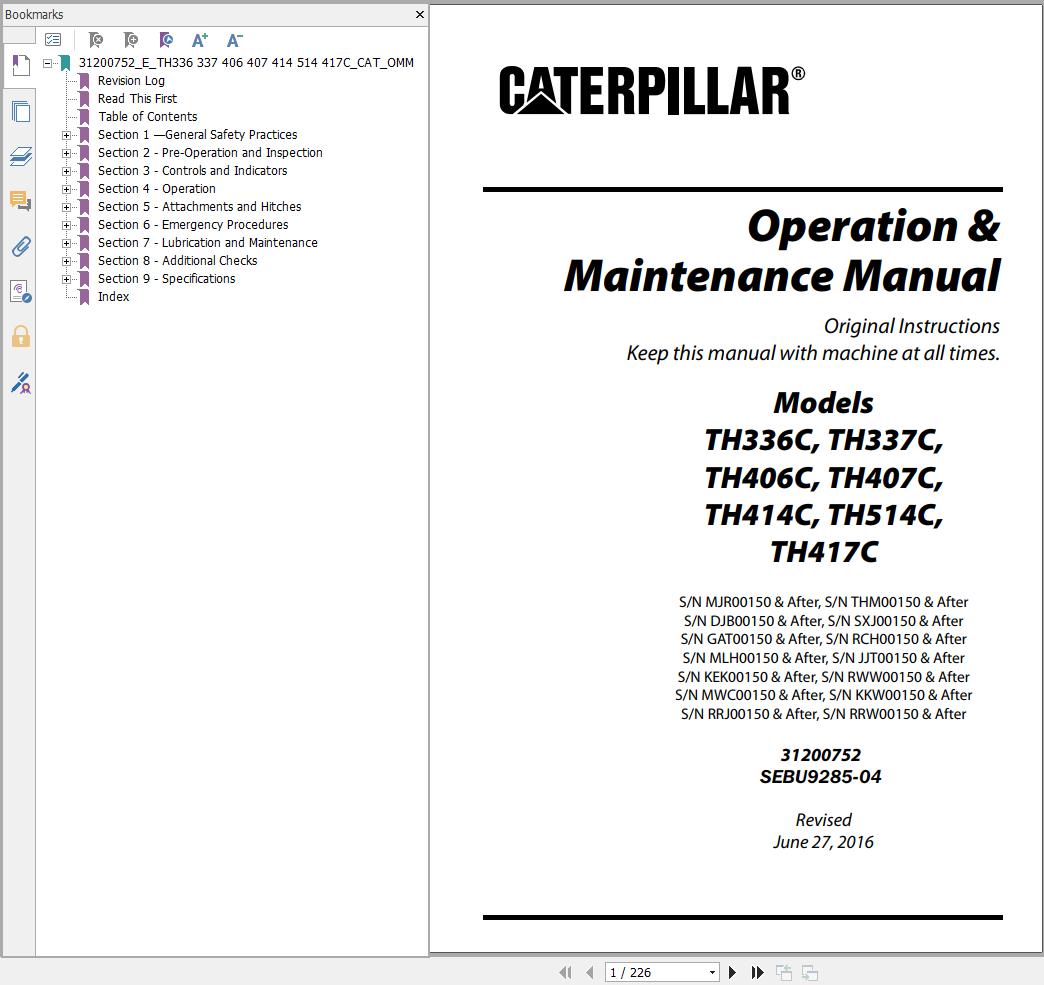Click the Operation & Maintenance Manual title
1044x985 pixels.
click(782, 251)
